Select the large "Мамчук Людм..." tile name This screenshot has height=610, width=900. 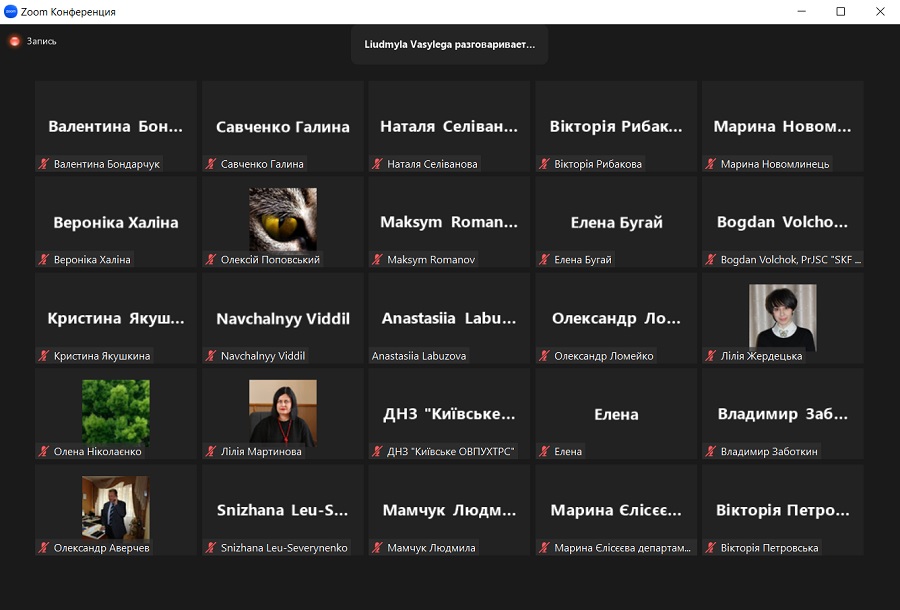[x=449, y=510]
